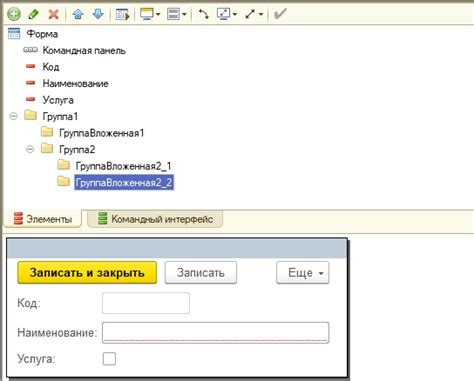This screenshot has width=474, height=381.
Task: Select Командная панель tree item
Action: tap(84, 51)
